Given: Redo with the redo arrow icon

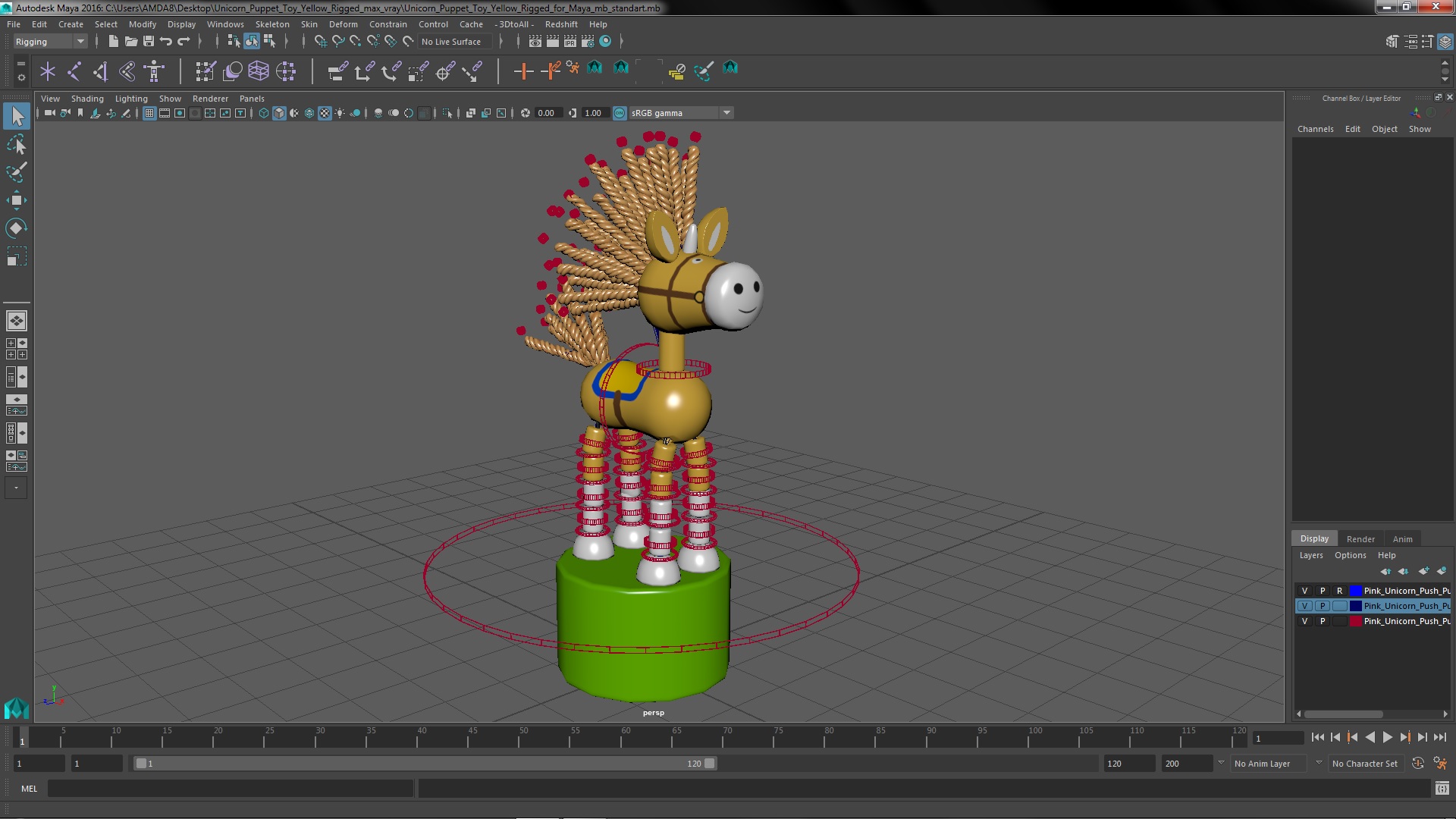Looking at the screenshot, I should tap(184, 42).
